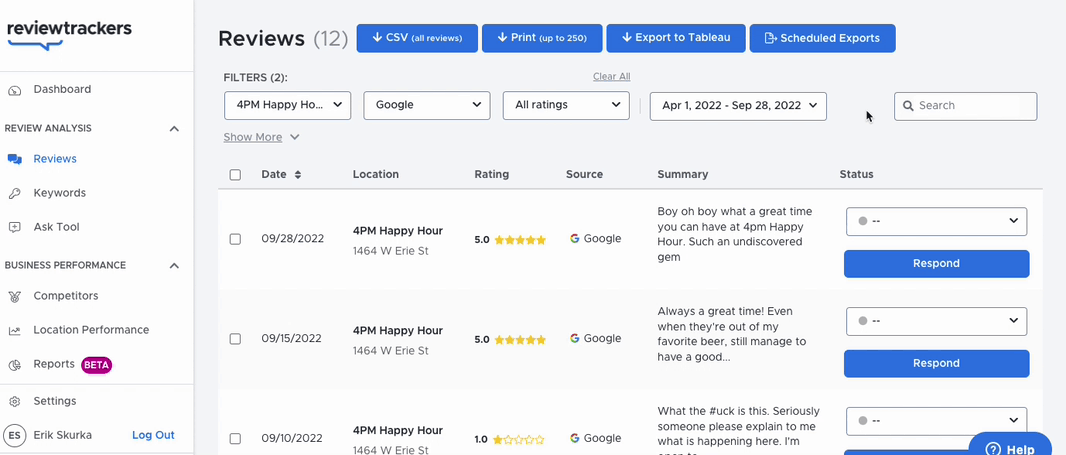The width and height of the screenshot is (1066, 455).
Task: Click the Location column header
Action: [376, 175]
